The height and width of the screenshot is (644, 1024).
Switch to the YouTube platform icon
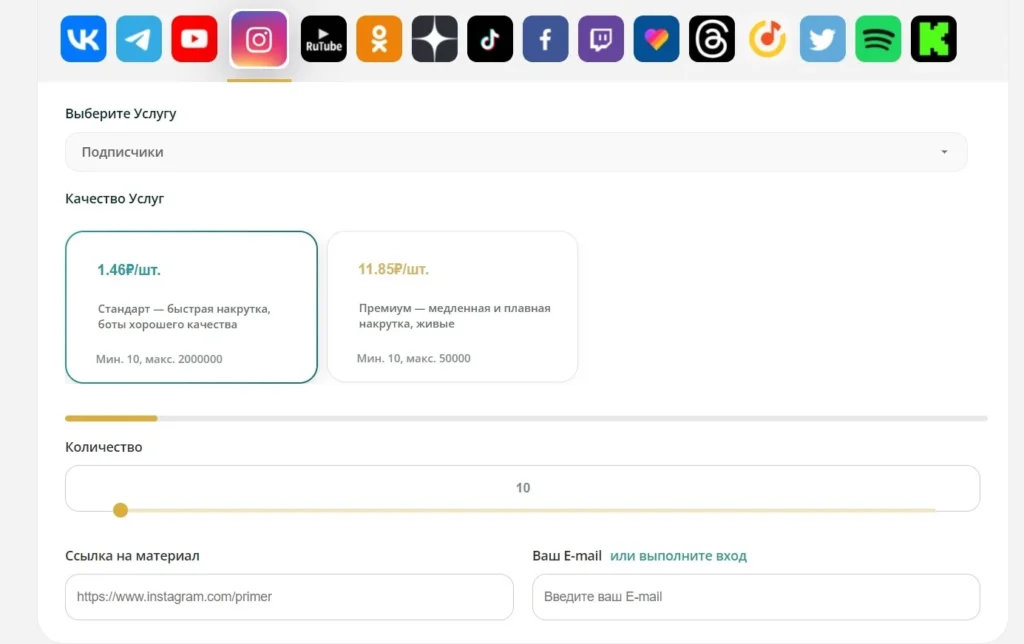pyautogui.click(x=194, y=39)
